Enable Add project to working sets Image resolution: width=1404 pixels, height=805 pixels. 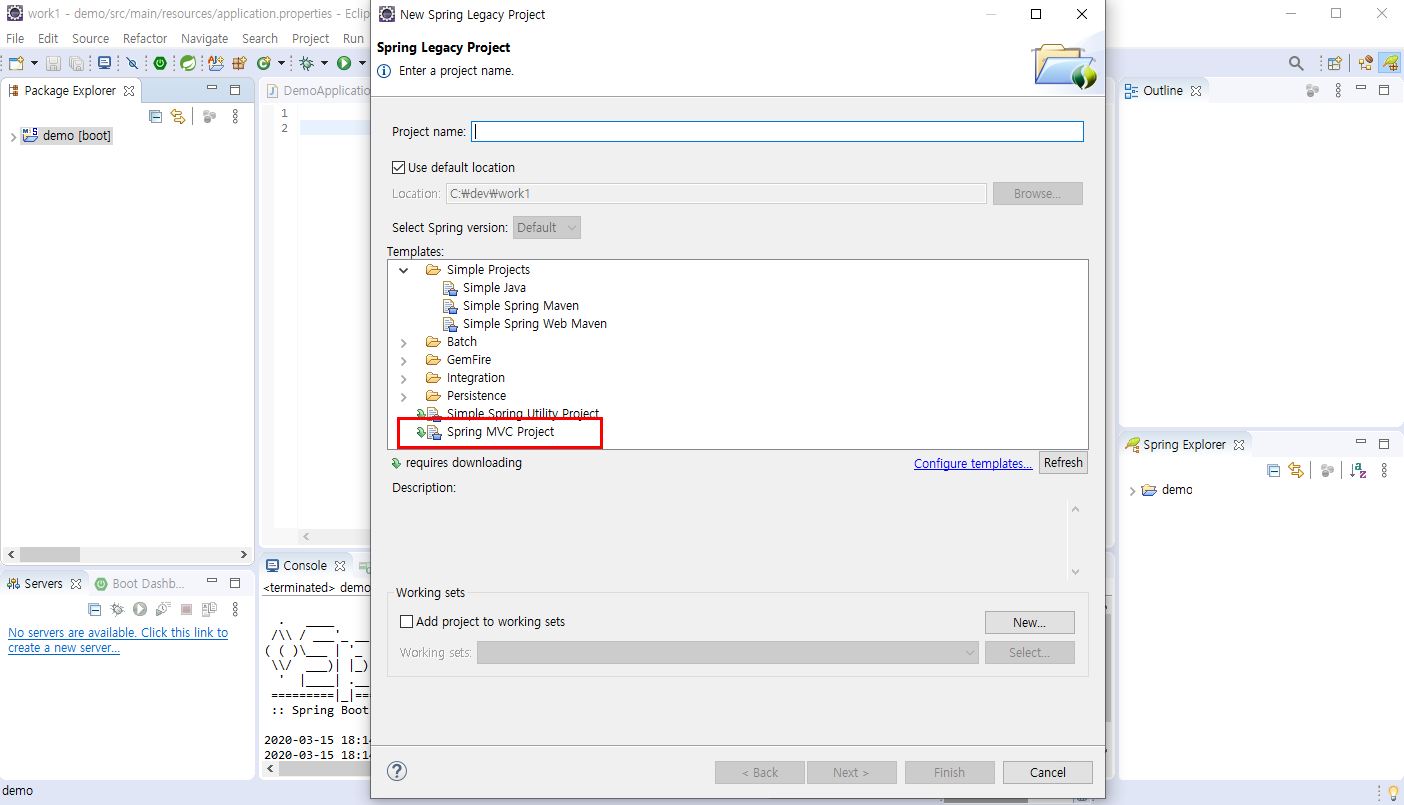click(x=406, y=621)
